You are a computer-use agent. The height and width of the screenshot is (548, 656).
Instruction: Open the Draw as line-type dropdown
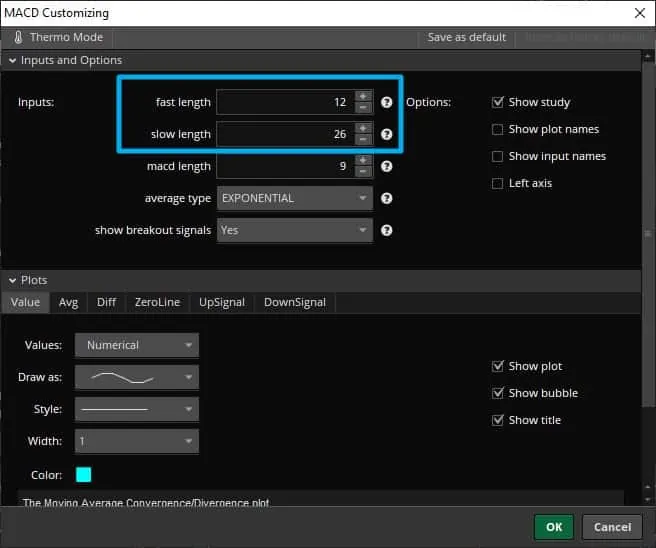(137, 377)
